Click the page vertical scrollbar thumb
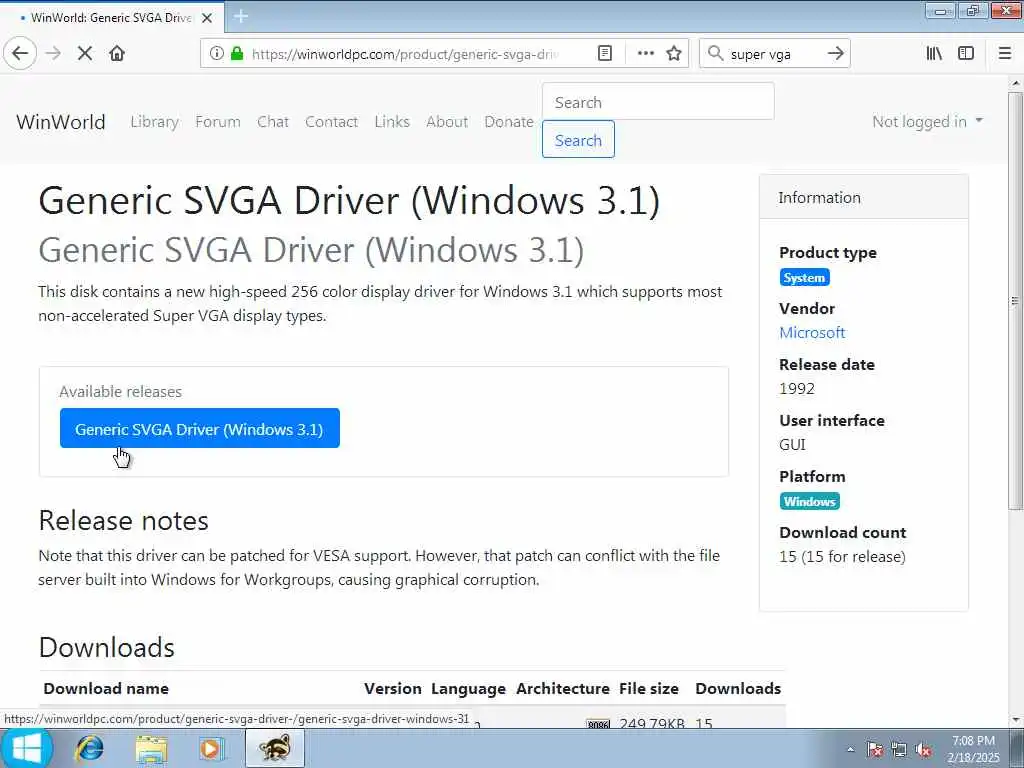Screen dimensions: 1024x768 point(1015,301)
